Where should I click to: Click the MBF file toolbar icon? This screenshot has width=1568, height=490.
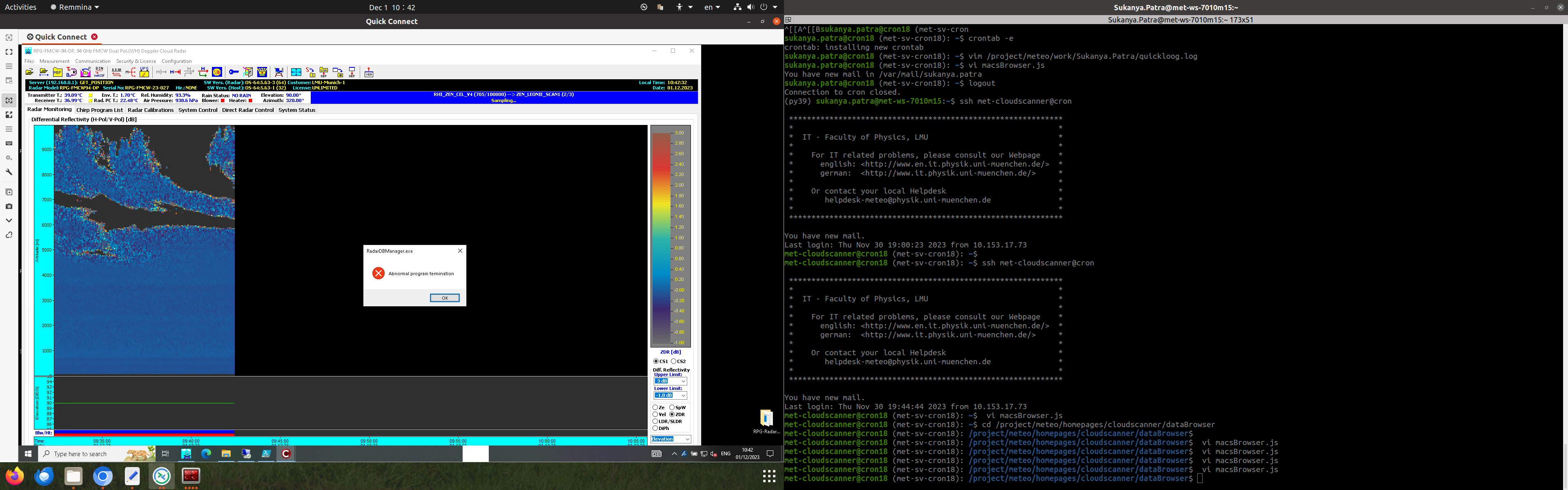58,72
